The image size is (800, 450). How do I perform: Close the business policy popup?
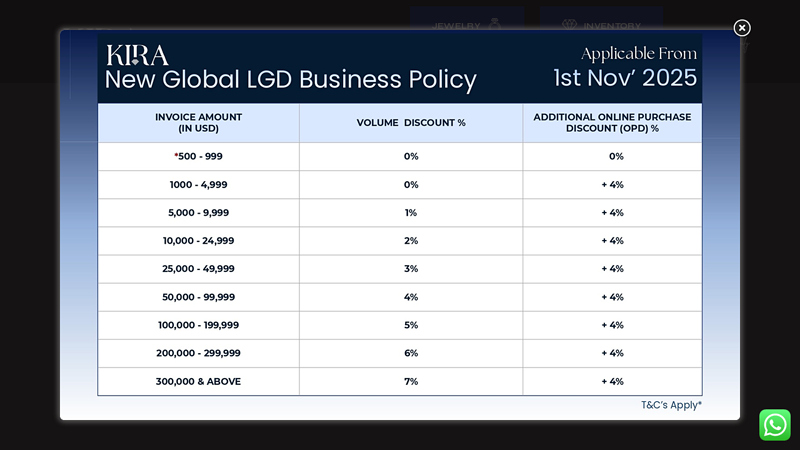pyautogui.click(x=742, y=28)
